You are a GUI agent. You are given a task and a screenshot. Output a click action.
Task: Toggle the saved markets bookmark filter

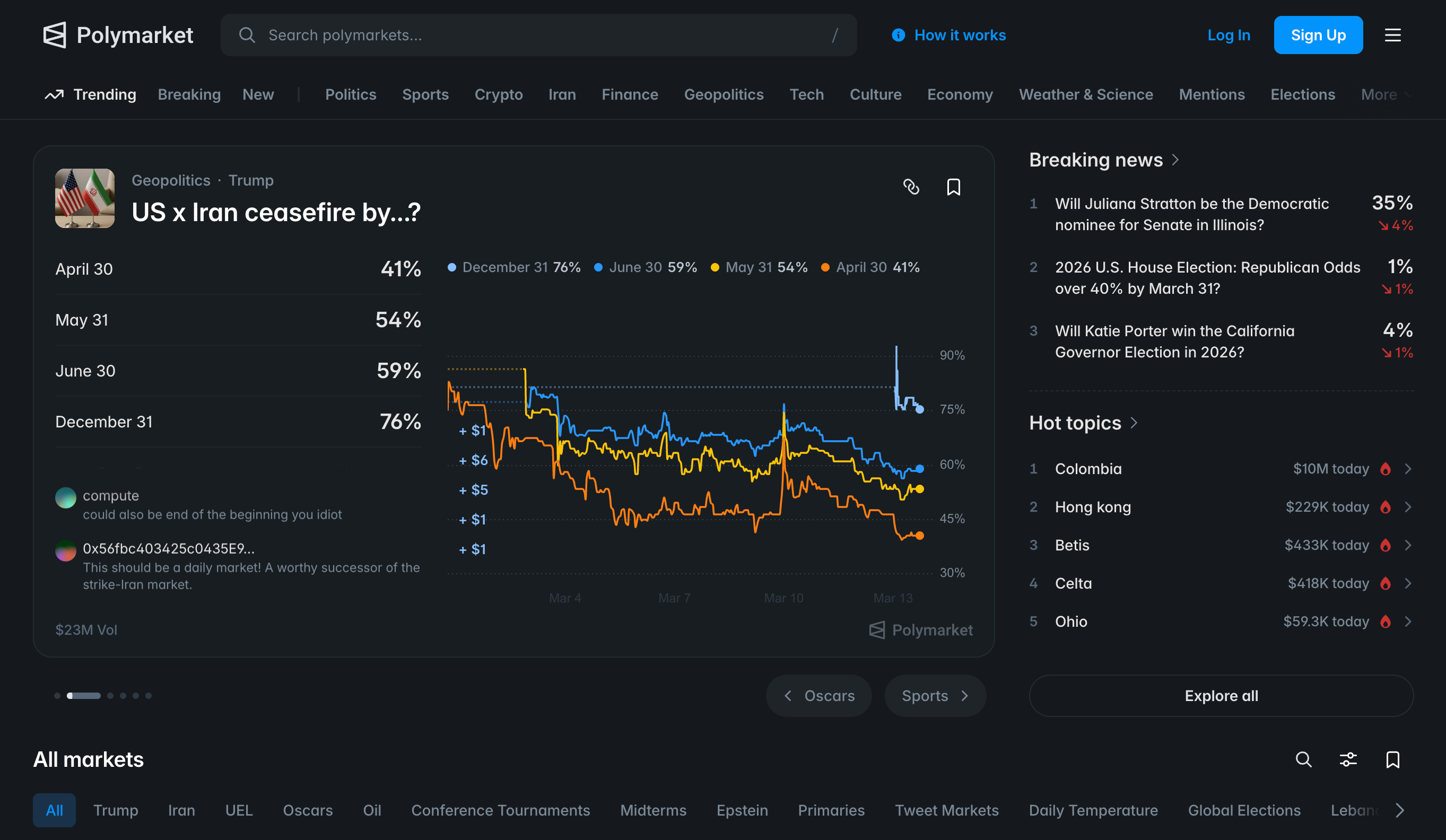tap(1392, 760)
